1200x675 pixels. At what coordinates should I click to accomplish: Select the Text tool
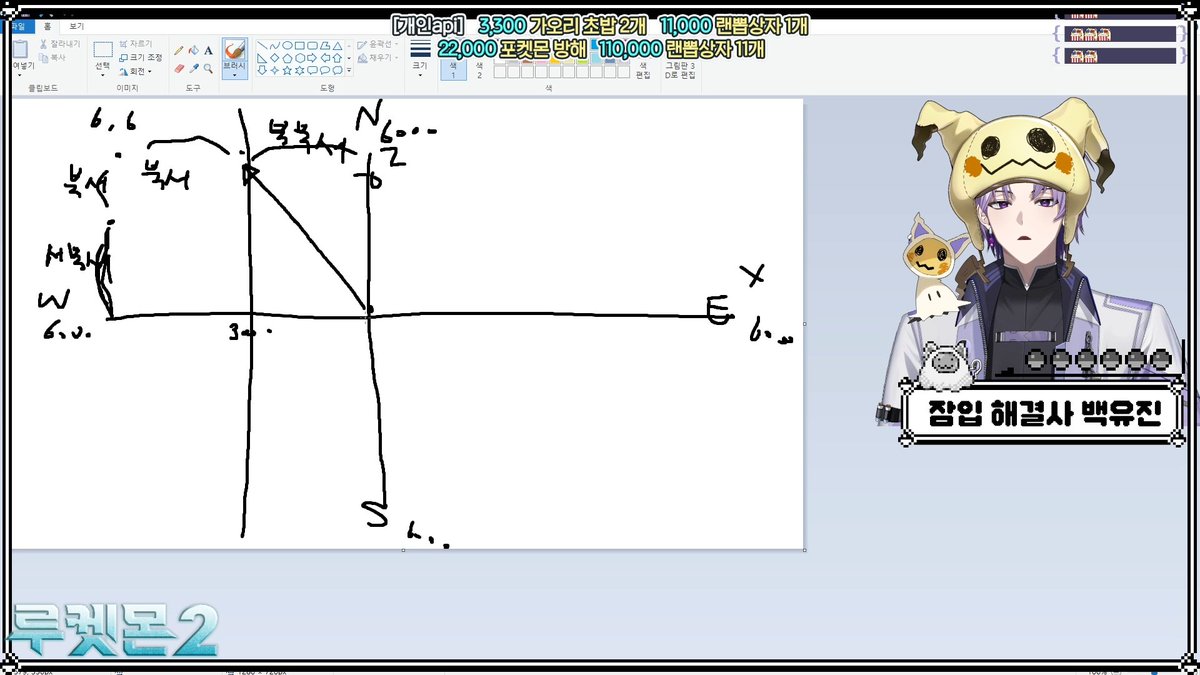[x=208, y=51]
